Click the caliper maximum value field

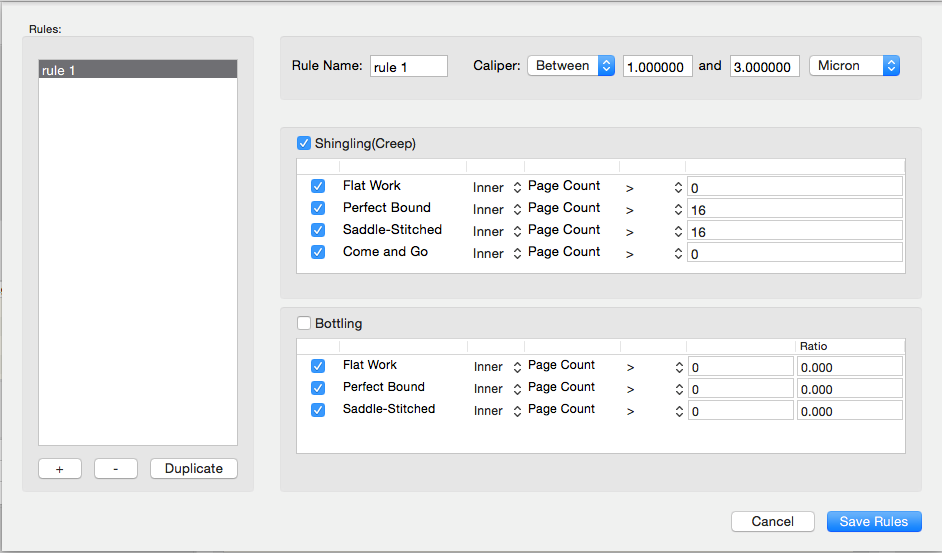click(x=764, y=67)
